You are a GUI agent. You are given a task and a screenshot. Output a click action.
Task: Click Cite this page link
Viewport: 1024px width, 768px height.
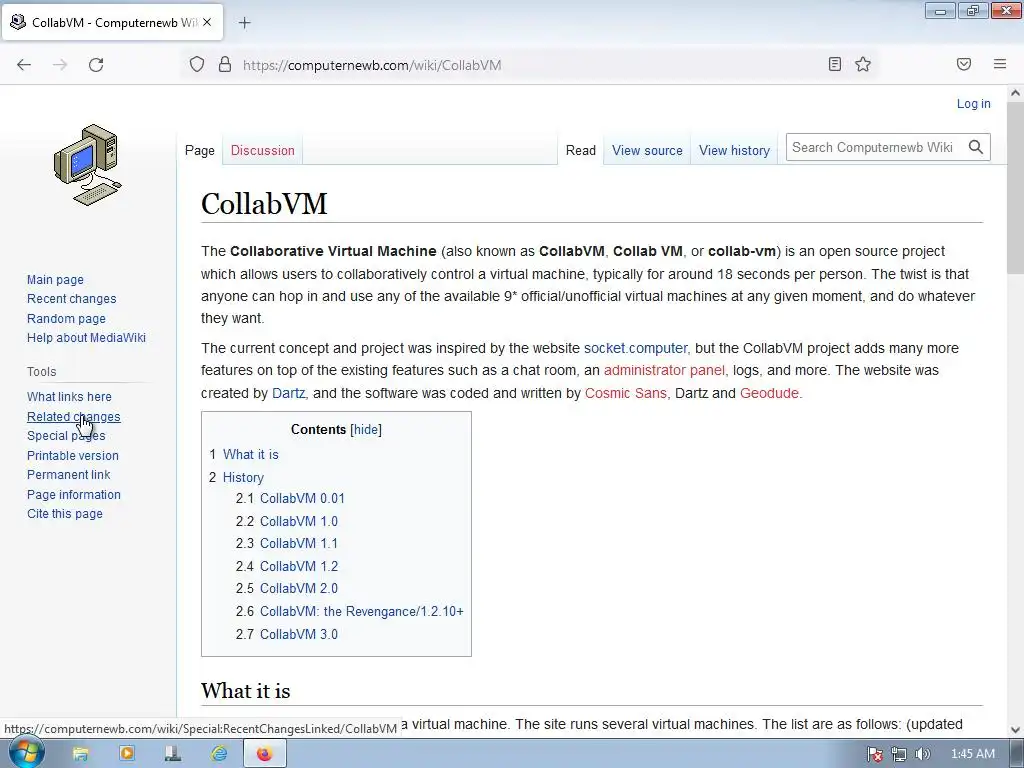coord(65,513)
